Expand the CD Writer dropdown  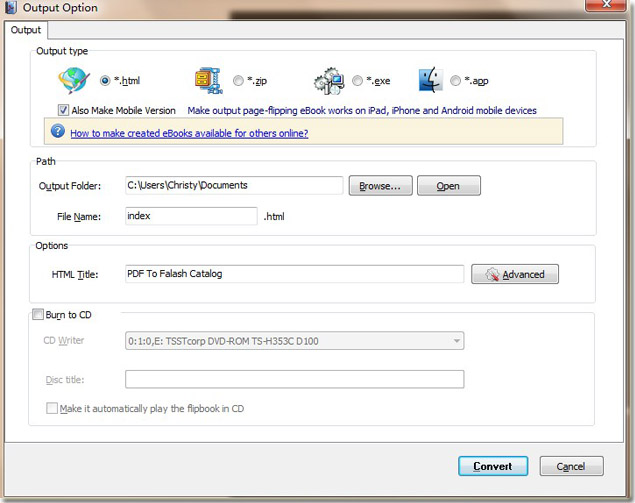point(457,341)
